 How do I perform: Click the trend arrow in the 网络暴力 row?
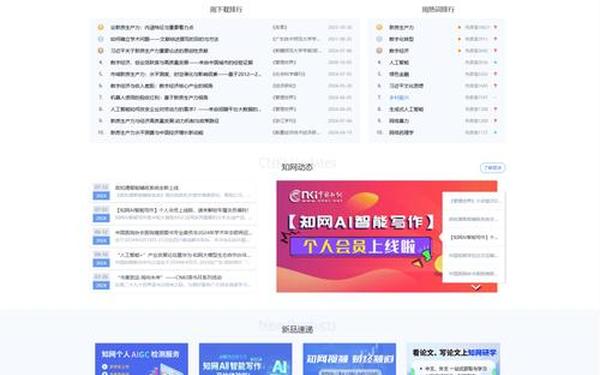496,121
